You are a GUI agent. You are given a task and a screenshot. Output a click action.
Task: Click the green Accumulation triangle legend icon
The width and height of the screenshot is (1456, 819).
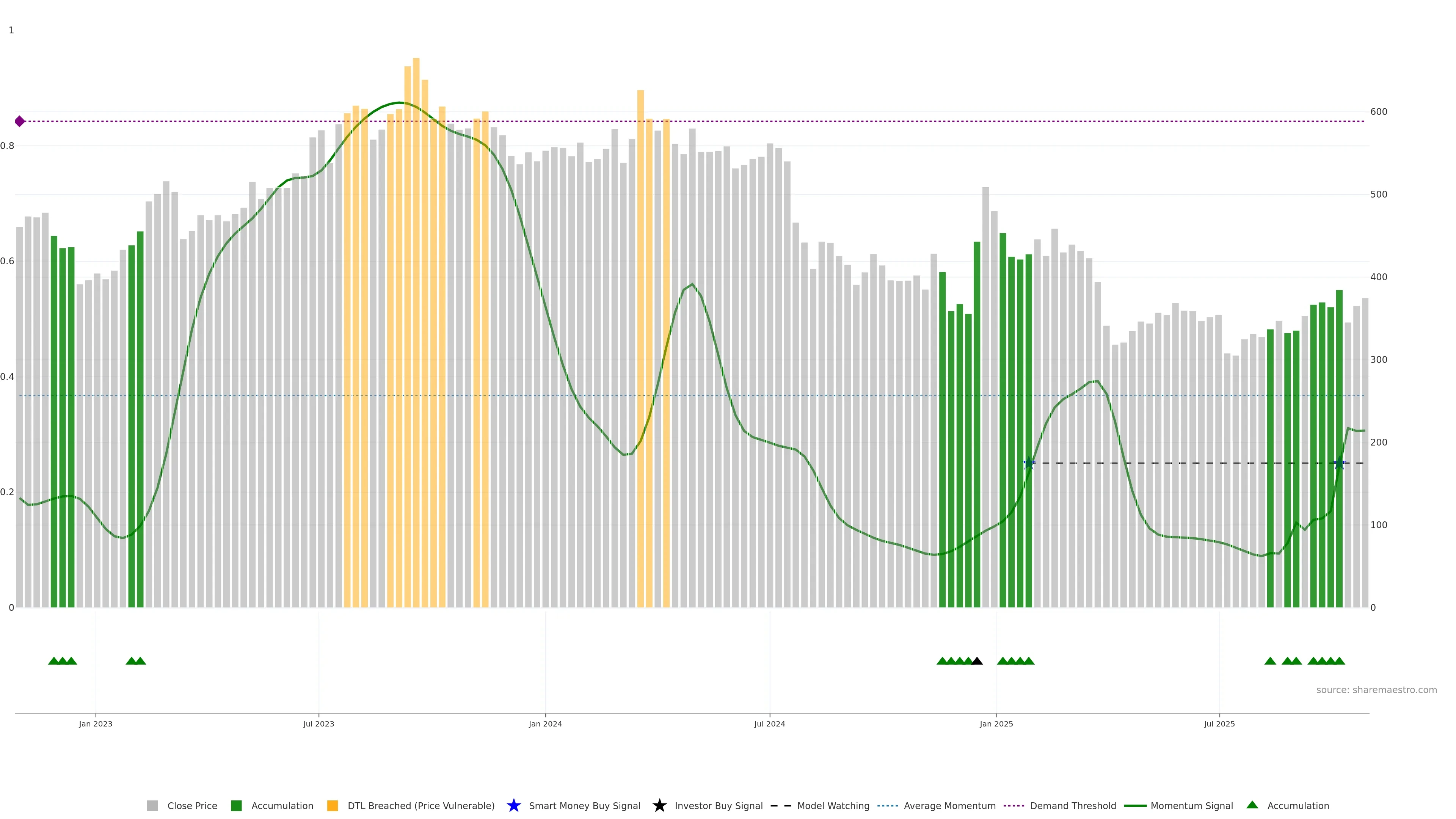[1252, 805]
